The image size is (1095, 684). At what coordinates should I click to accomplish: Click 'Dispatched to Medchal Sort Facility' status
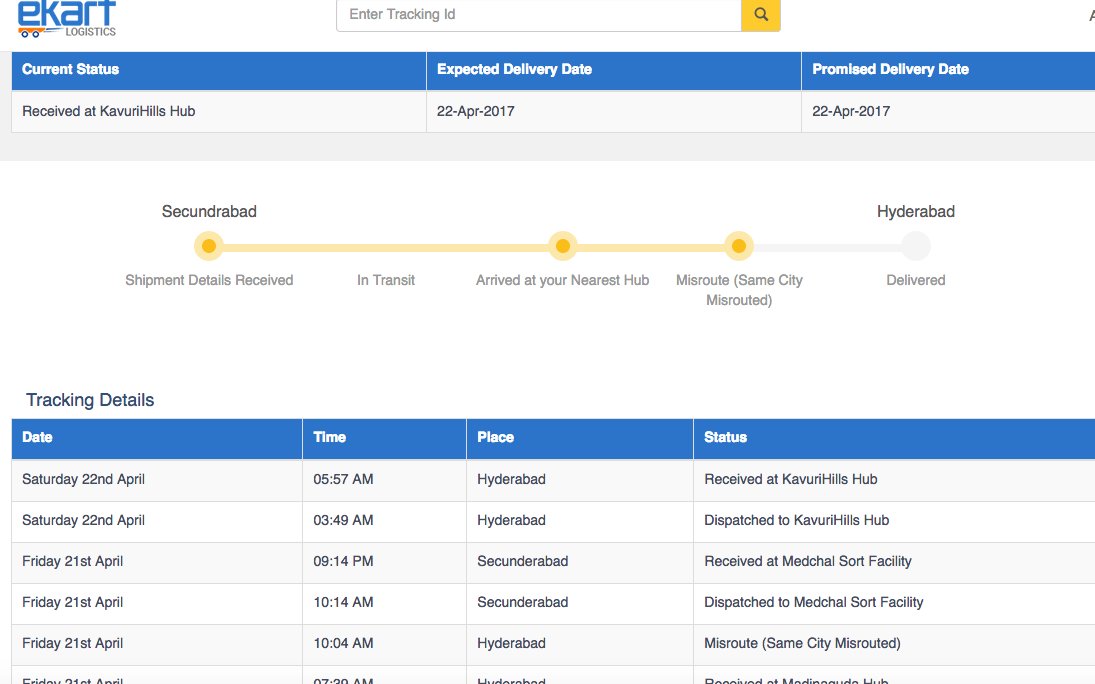pyautogui.click(x=814, y=602)
